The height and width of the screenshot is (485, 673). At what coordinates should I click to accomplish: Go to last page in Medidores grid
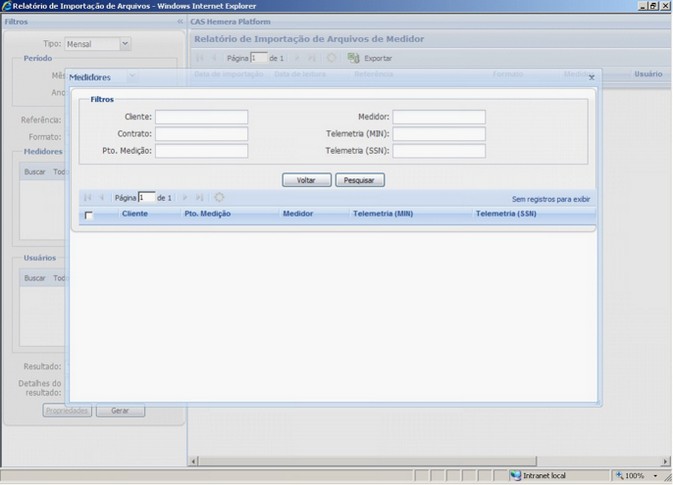[199, 198]
